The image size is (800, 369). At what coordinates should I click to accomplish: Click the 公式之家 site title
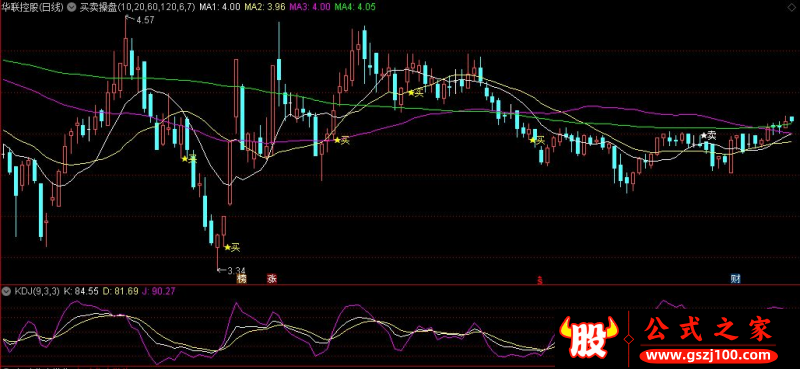[x=709, y=330]
